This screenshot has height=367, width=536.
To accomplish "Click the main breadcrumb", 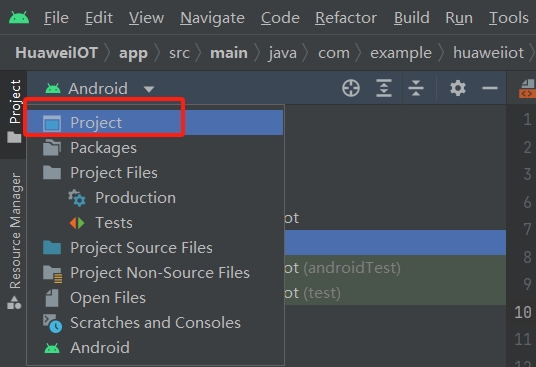I will [x=229, y=53].
